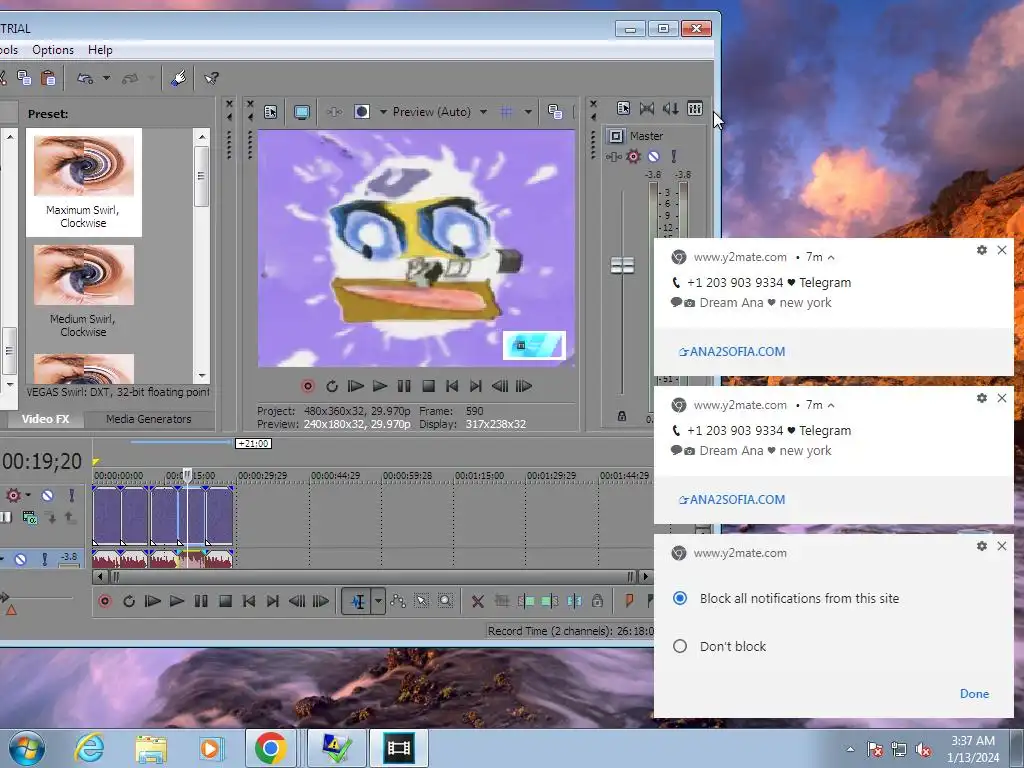1024x768 pixels.
Task: Go to start in the timeline transport
Action: point(249,601)
